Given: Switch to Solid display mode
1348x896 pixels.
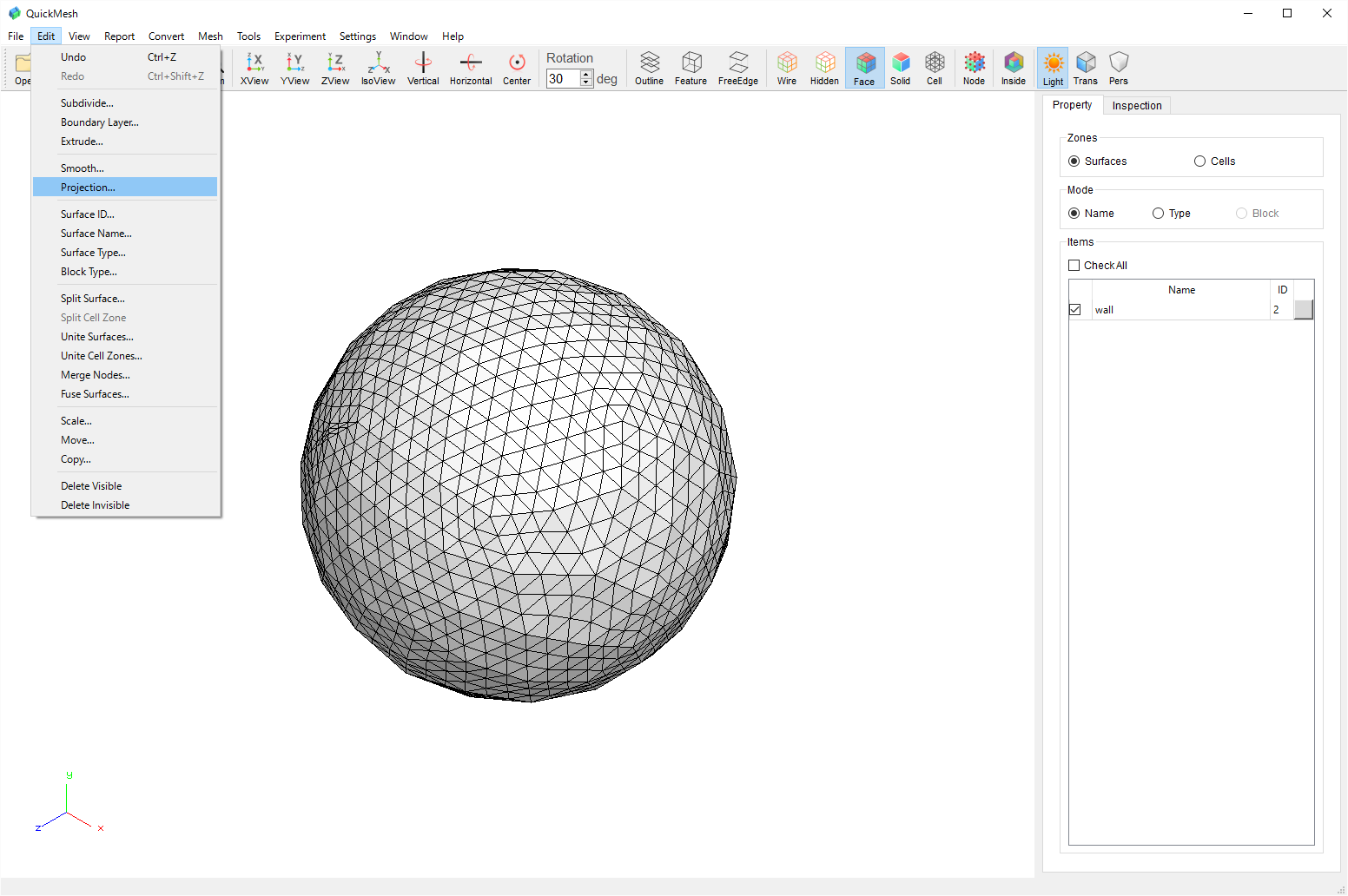Looking at the screenshot, I should tap(901, 68).
